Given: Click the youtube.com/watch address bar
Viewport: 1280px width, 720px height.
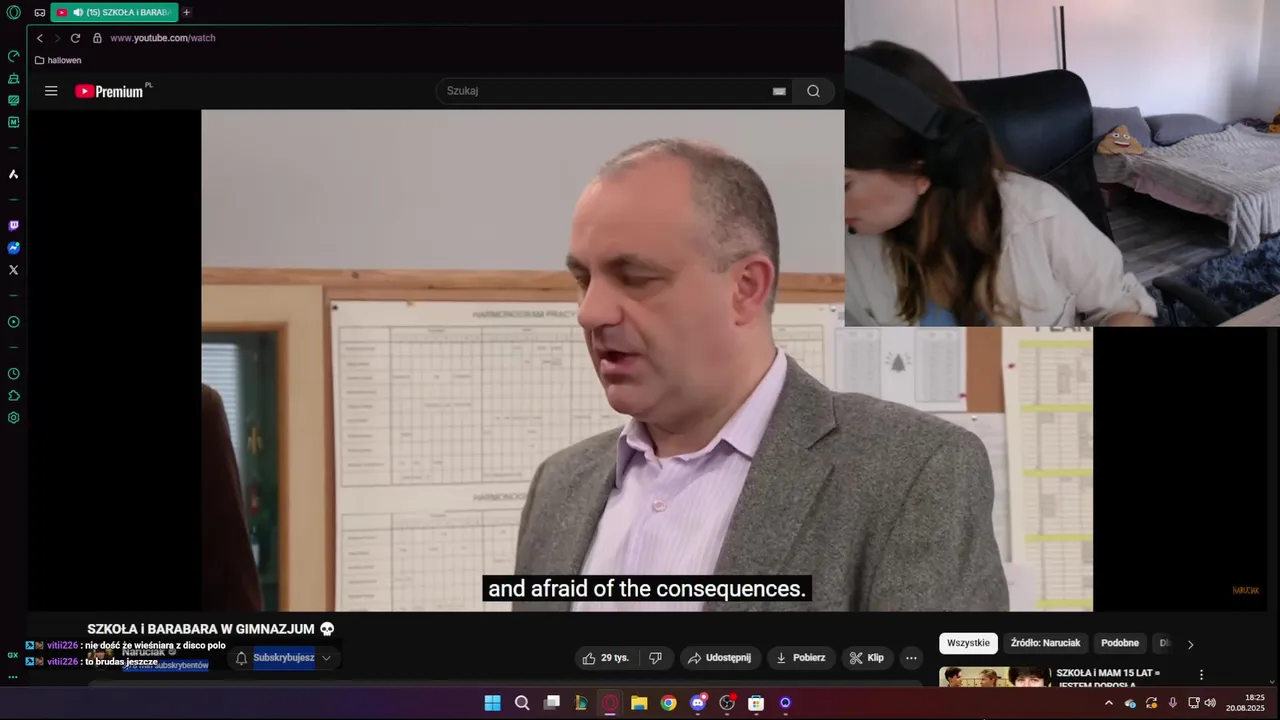Looking at the screenshot, I should [x=163, y=38].
